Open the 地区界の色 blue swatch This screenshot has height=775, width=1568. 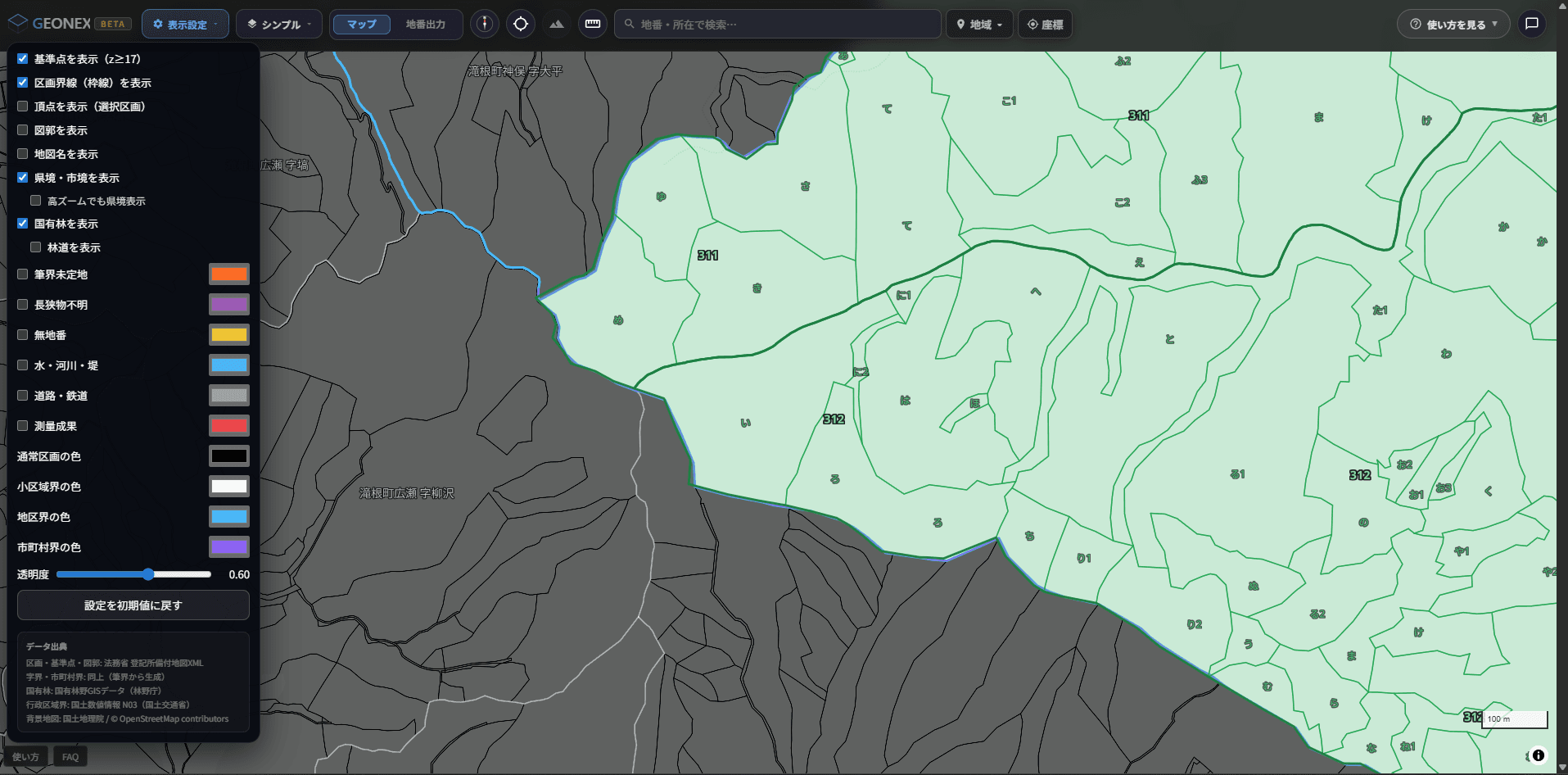click(x=229, y=517)
